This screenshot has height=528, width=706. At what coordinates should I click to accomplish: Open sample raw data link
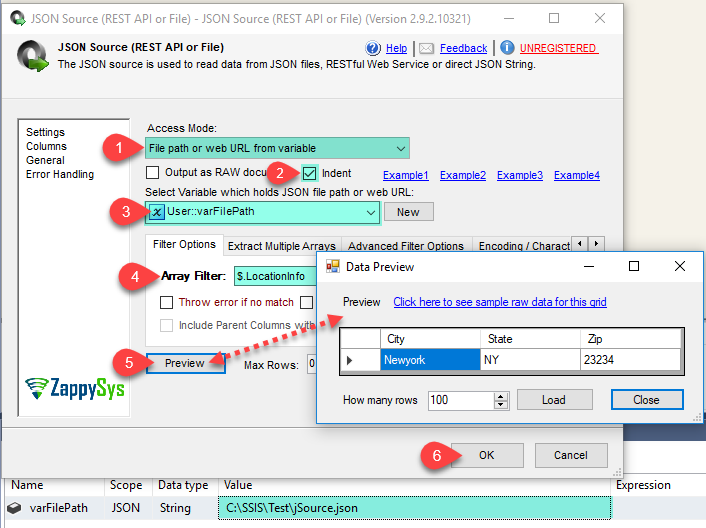click(500, 302)
